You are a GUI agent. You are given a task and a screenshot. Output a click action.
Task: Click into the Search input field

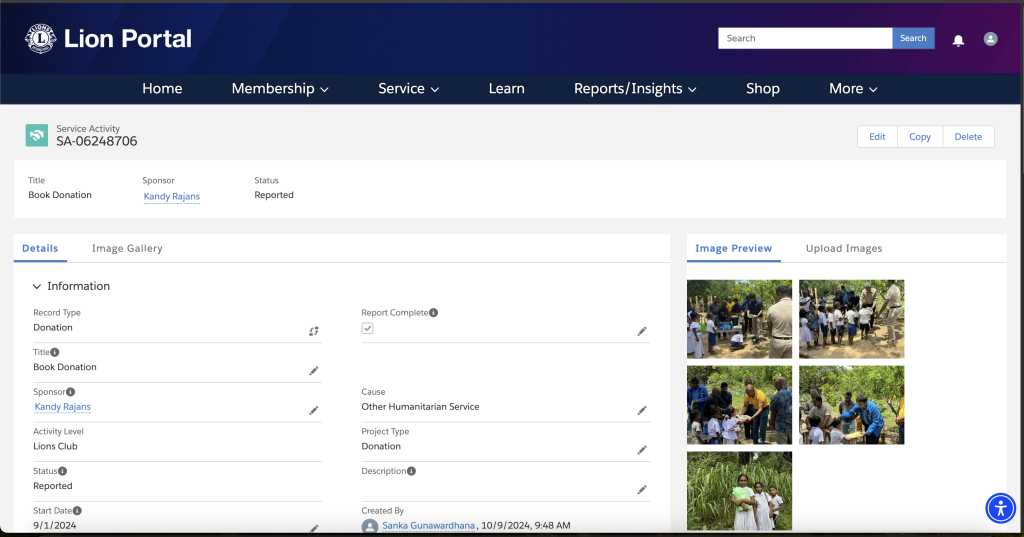pos(805,38)
